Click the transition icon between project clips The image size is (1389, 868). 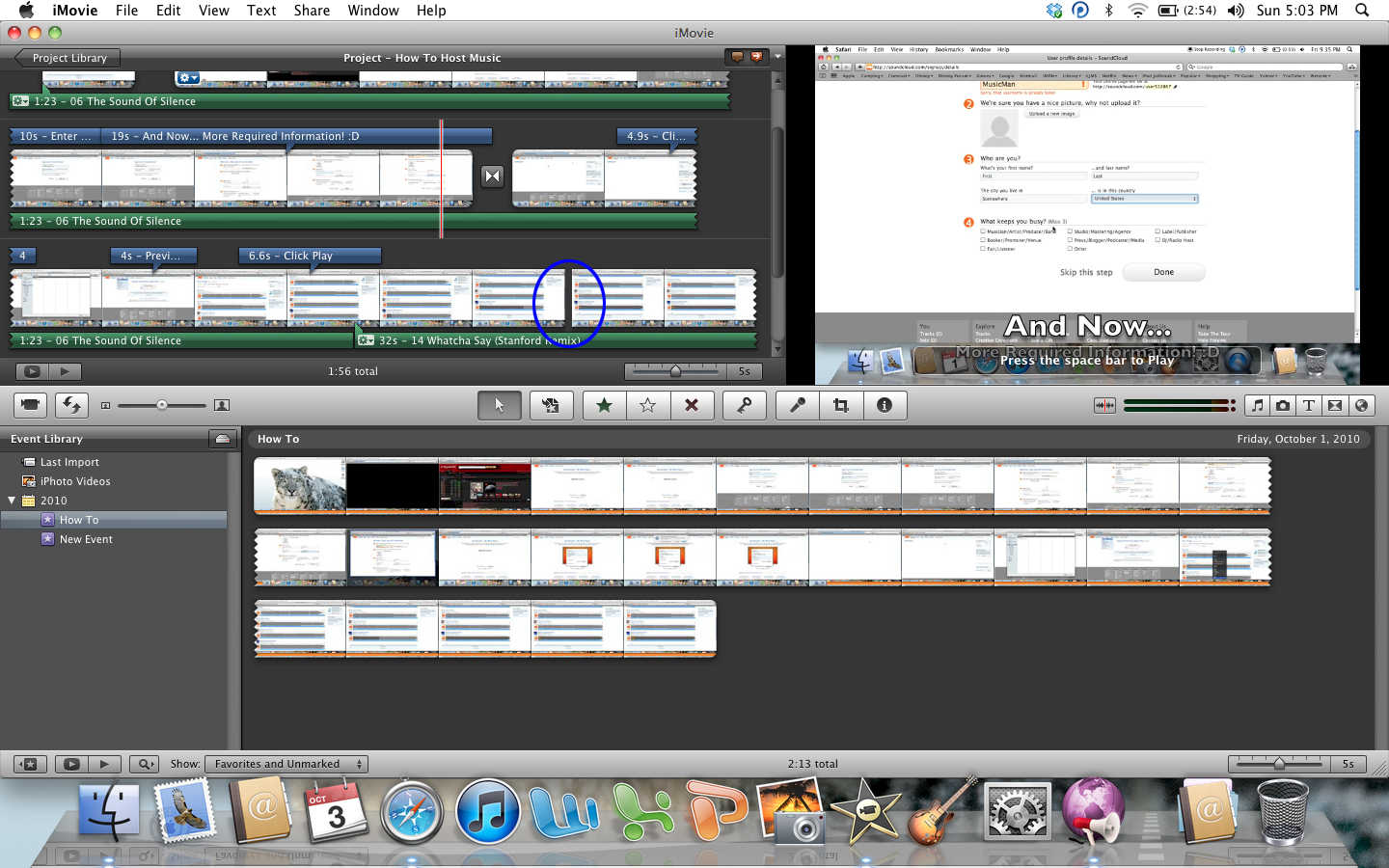(493, 176)
